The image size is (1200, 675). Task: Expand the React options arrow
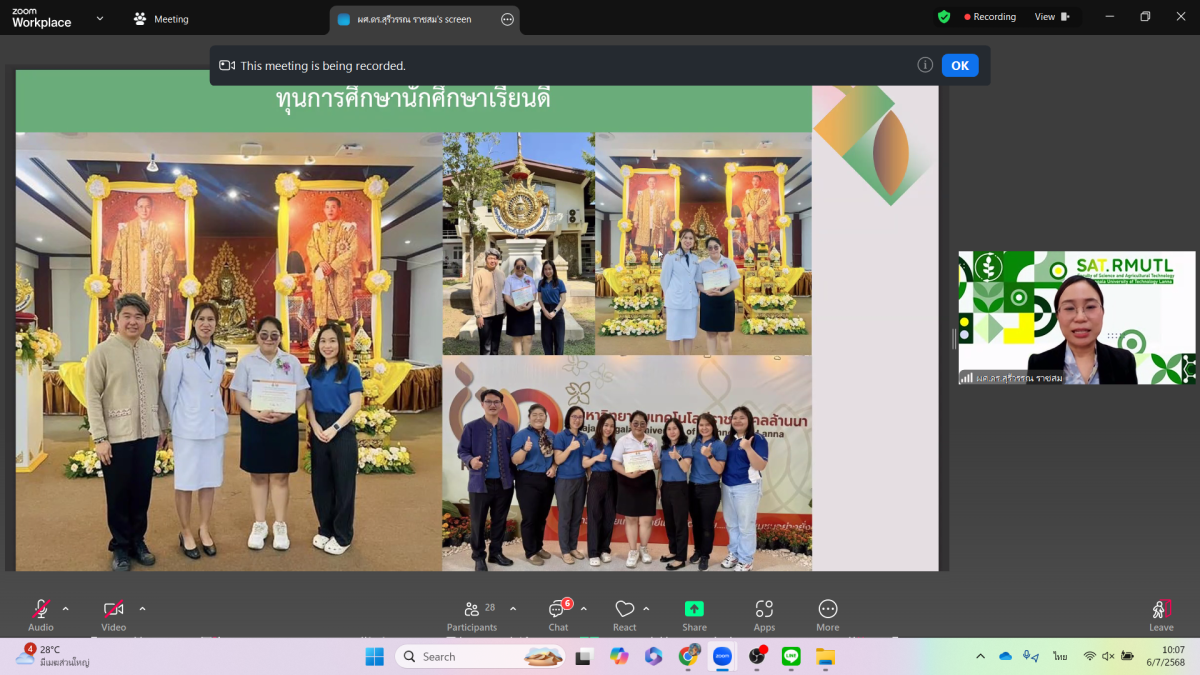(x=646, y=608)
